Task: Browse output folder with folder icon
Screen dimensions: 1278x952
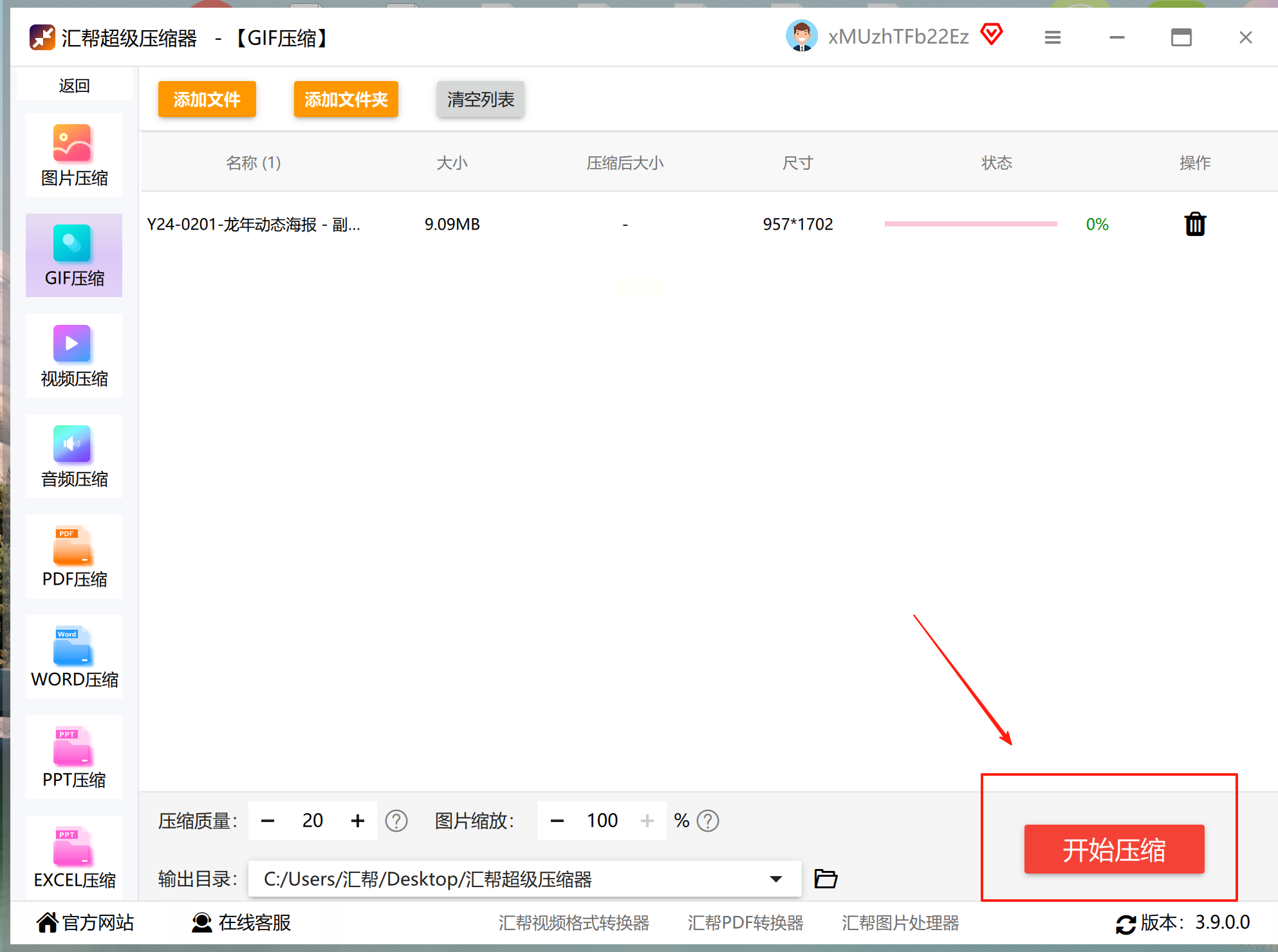Action: tap(826, 878)
